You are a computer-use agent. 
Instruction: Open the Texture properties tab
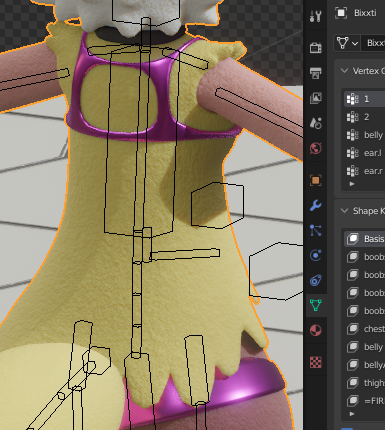coord(315,362)
